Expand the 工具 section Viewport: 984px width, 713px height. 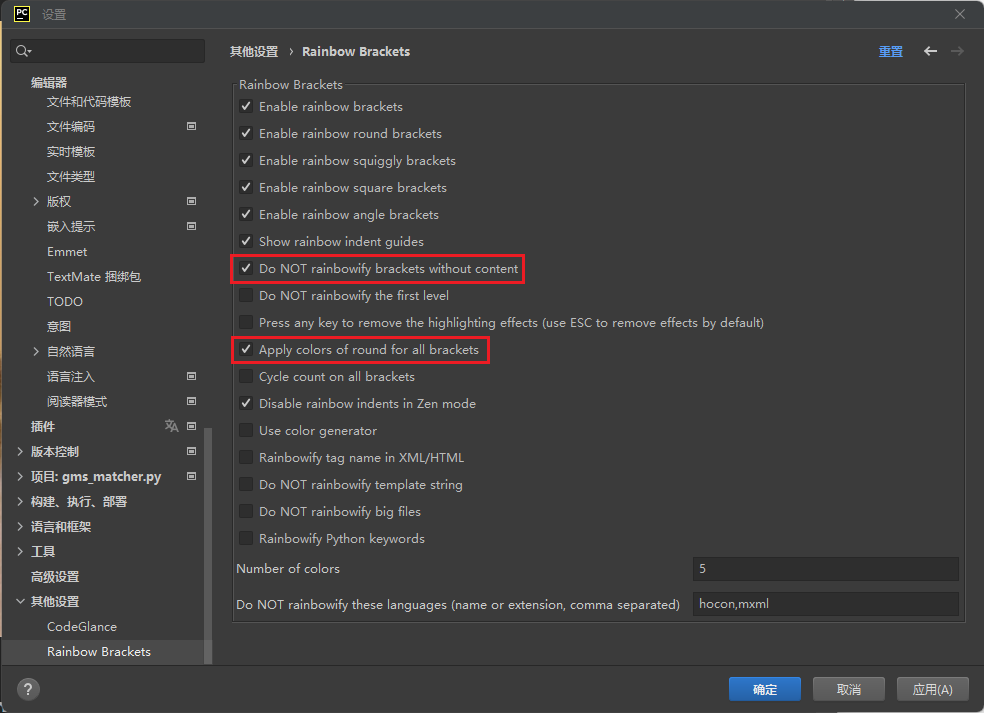(x=20, y=552)
